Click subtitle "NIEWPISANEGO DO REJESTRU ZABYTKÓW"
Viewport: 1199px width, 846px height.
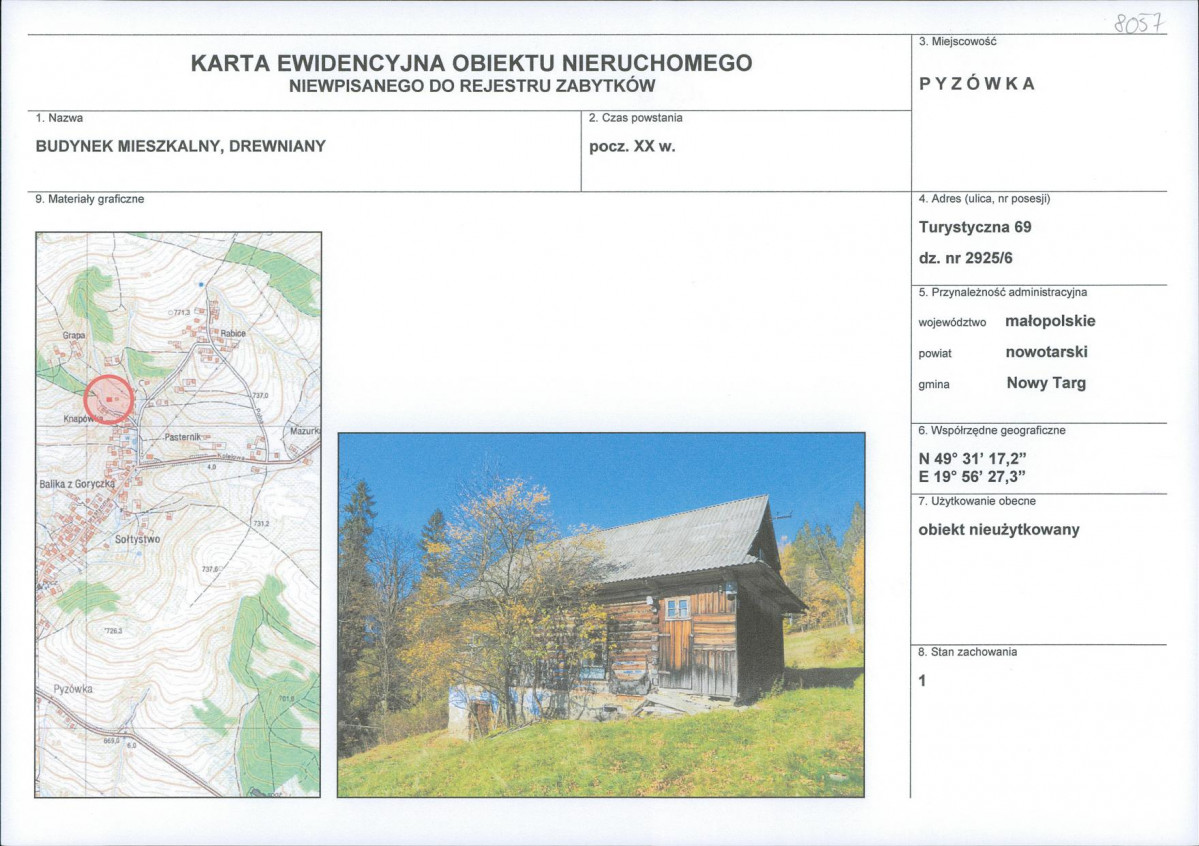pyautogui.click(x=472, y=86)
